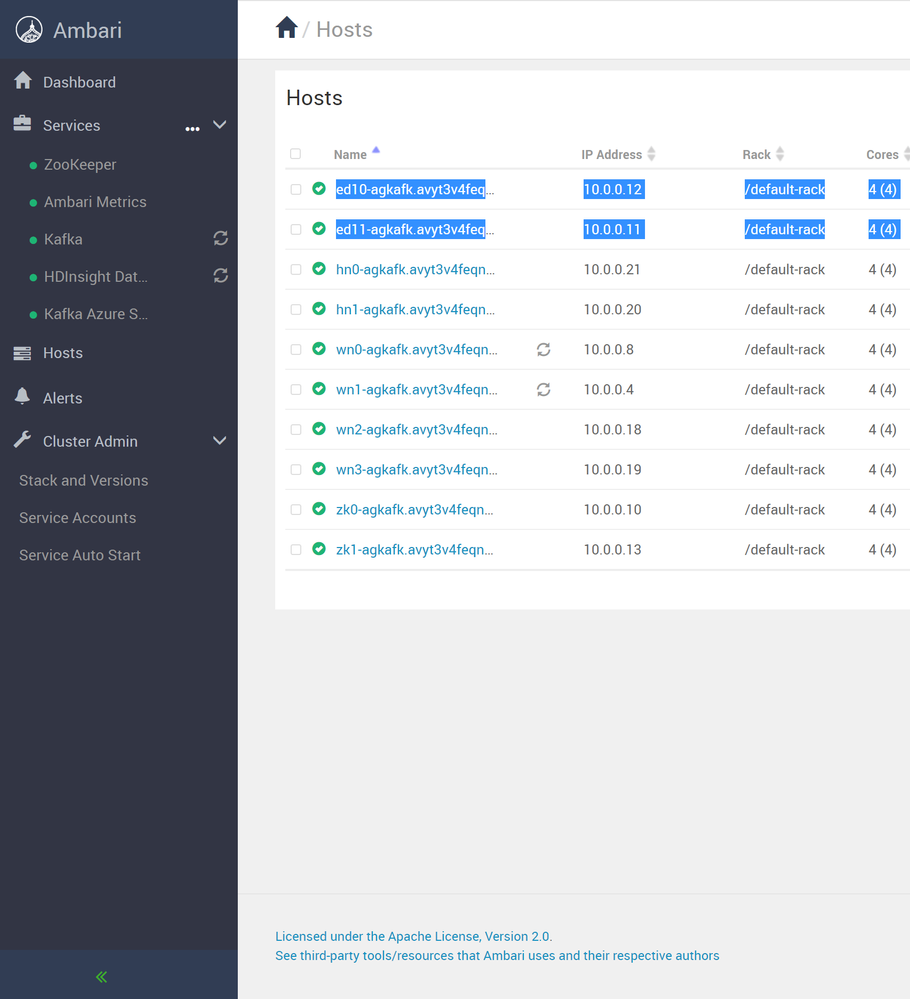This screenshot has width=910, height=999.
Task: Check the box for hn0-agkafk host
Action: pos(296,270)
